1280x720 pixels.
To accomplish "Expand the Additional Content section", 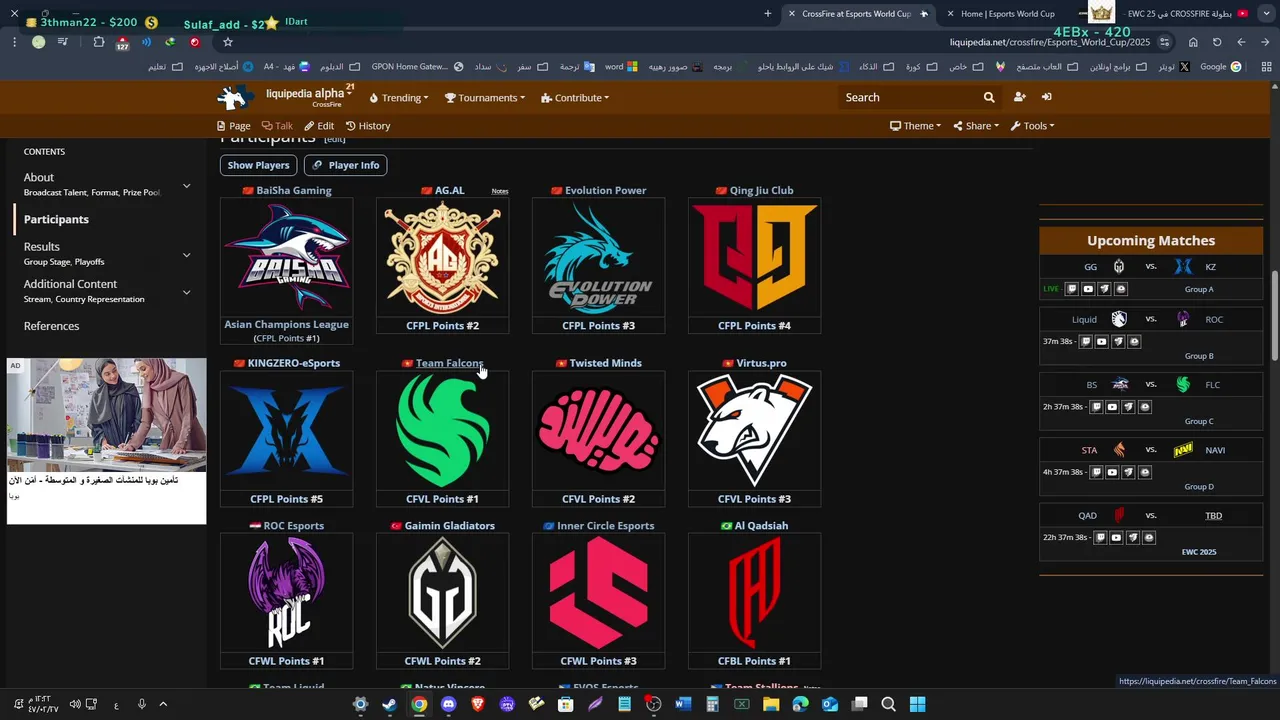I will coord(186,292).
